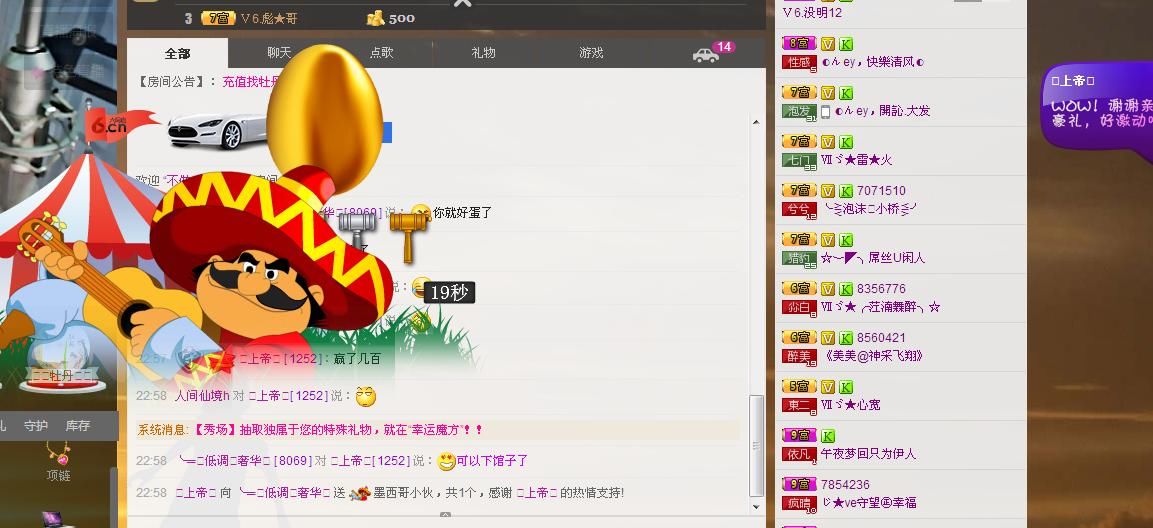This screenshot has width=1153, height=528.
Task: Click the squinting emoji in 人间仙境h message
Action: [x=365, y=396]
